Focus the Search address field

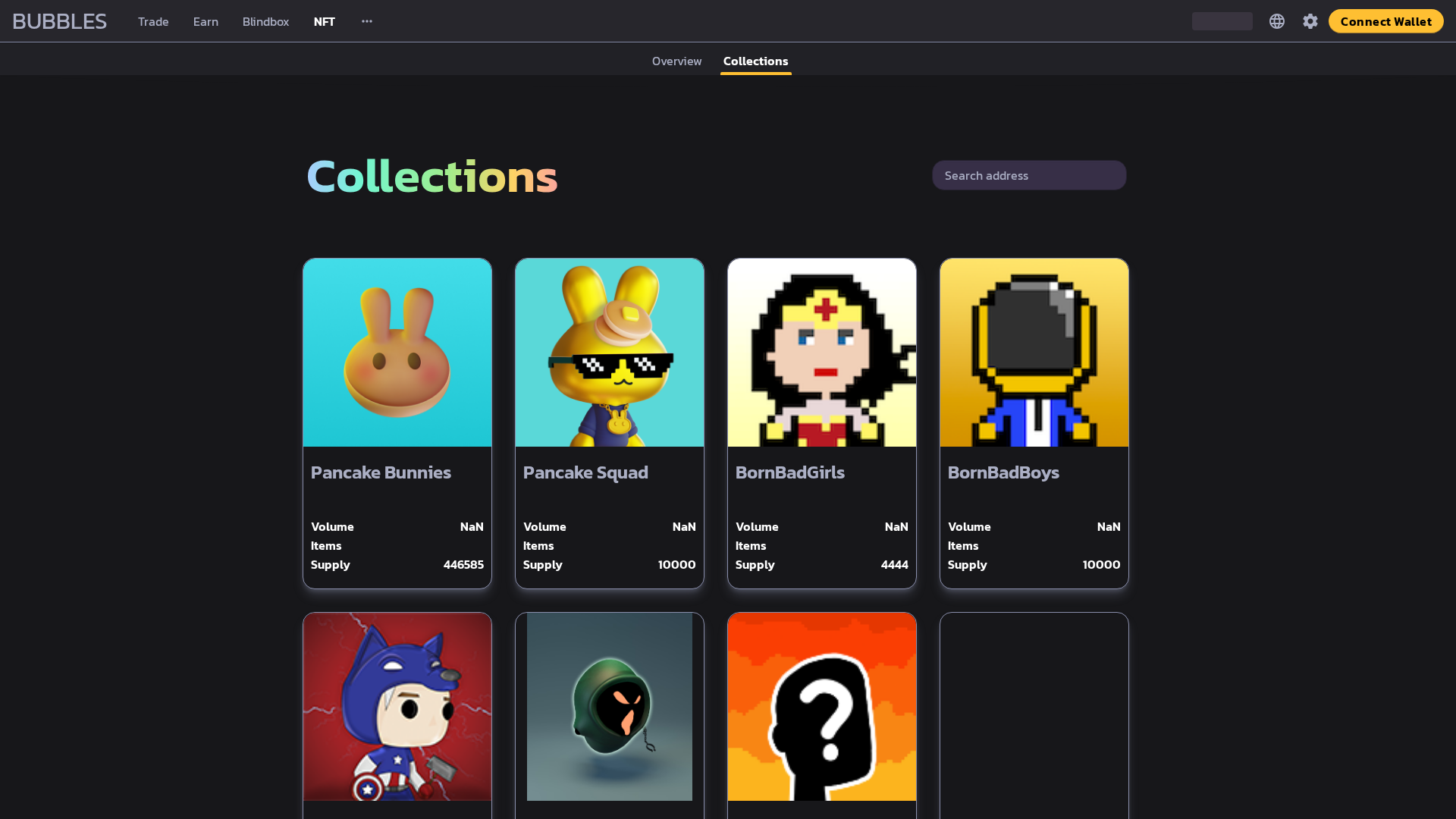coord(1029,175)
